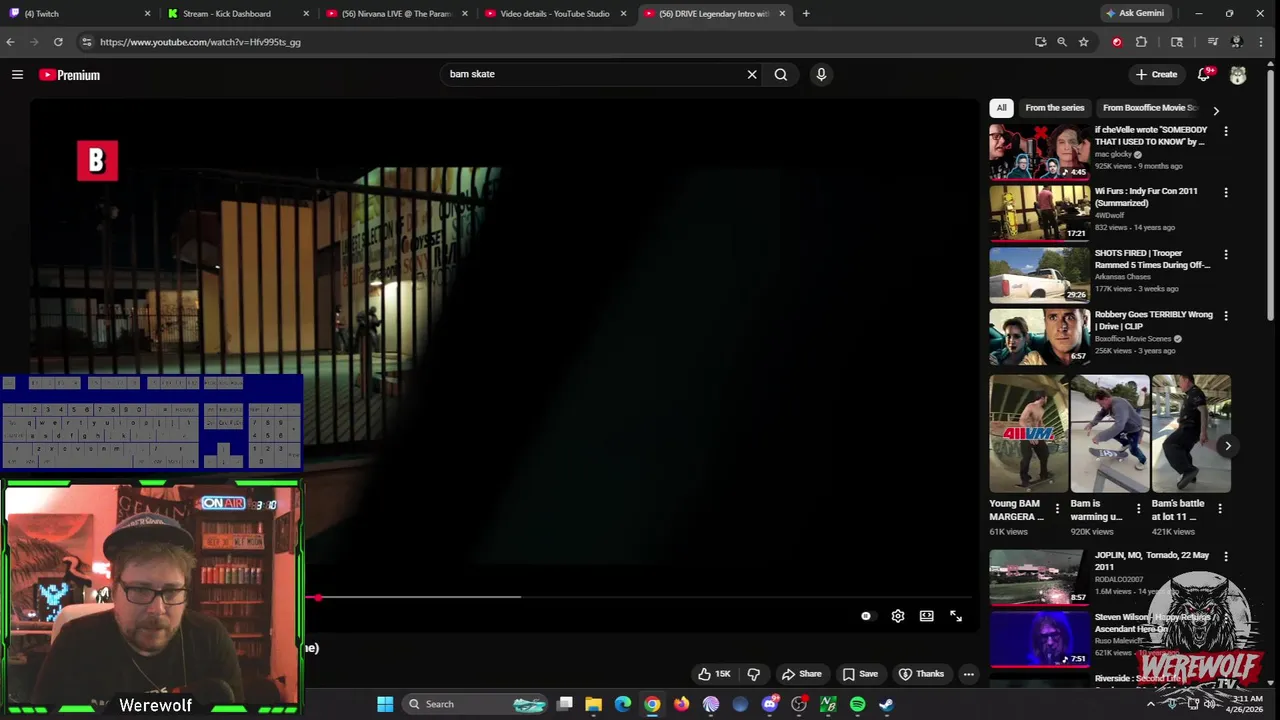Play cheVelle 'SOMEBODY THAT I USED TO KNOW' thumbnail
Image resolution: width=1280 pixels, height=720 pixels.
1039,152
